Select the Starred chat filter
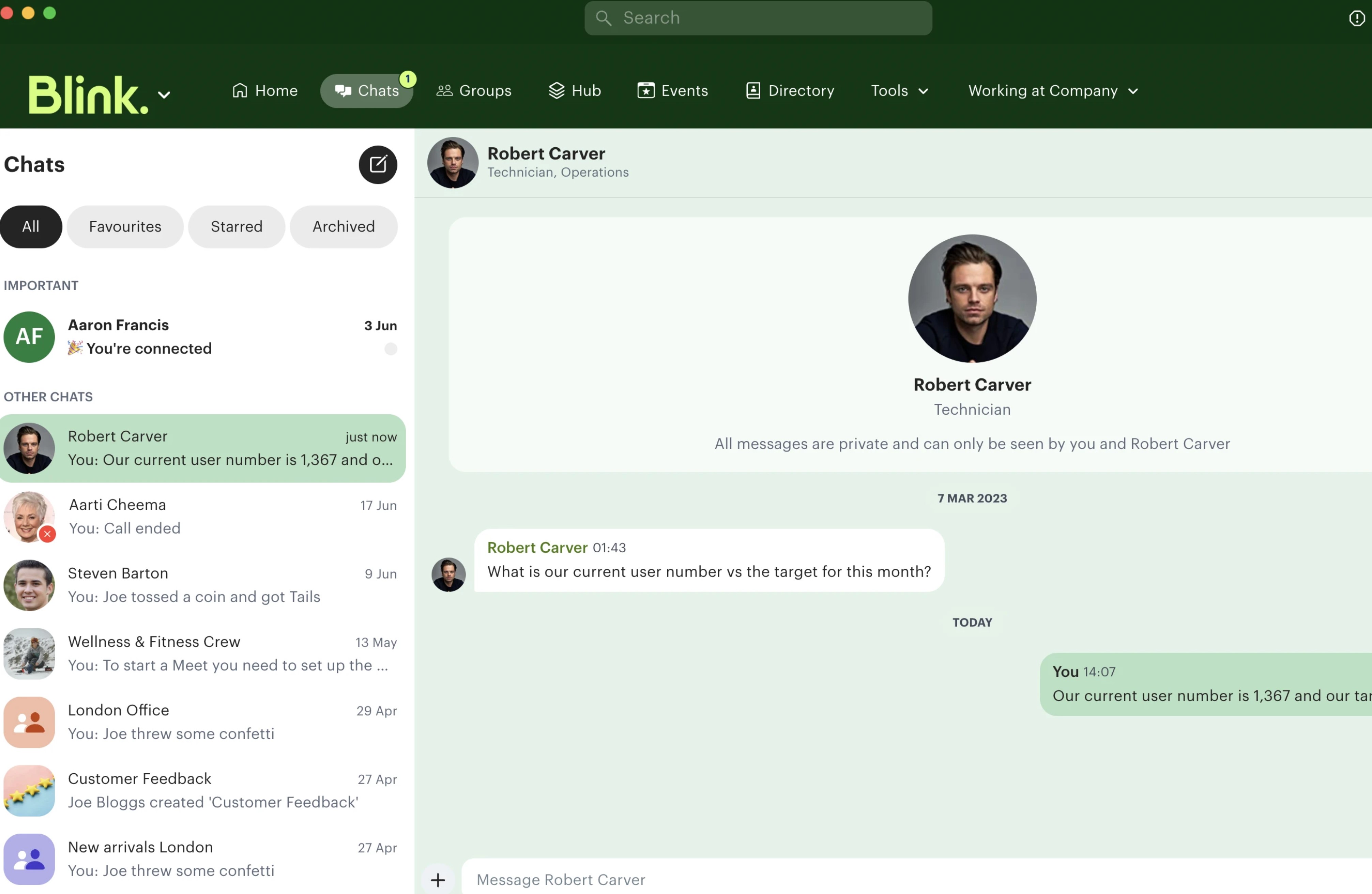Image resolution: width=1372 pixels, height=894 pixels. (x=237, y=227)
